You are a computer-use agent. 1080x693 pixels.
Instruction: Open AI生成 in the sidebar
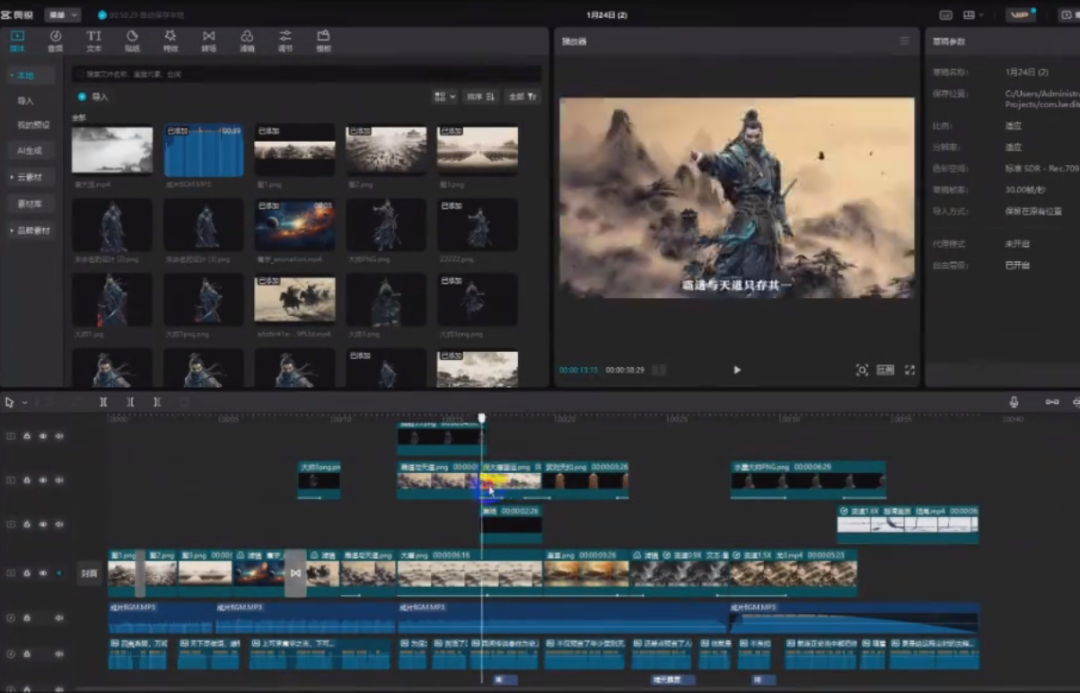(x=30, y=150)
